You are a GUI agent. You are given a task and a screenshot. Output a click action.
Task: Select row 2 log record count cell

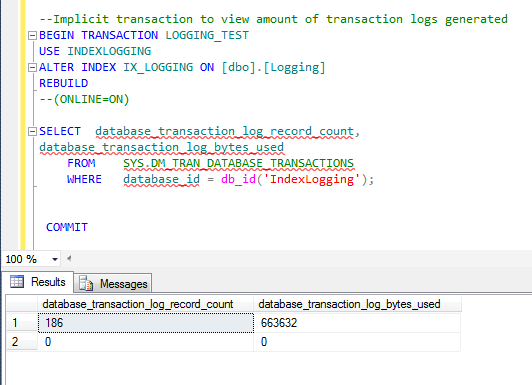(x=146, y=342)
